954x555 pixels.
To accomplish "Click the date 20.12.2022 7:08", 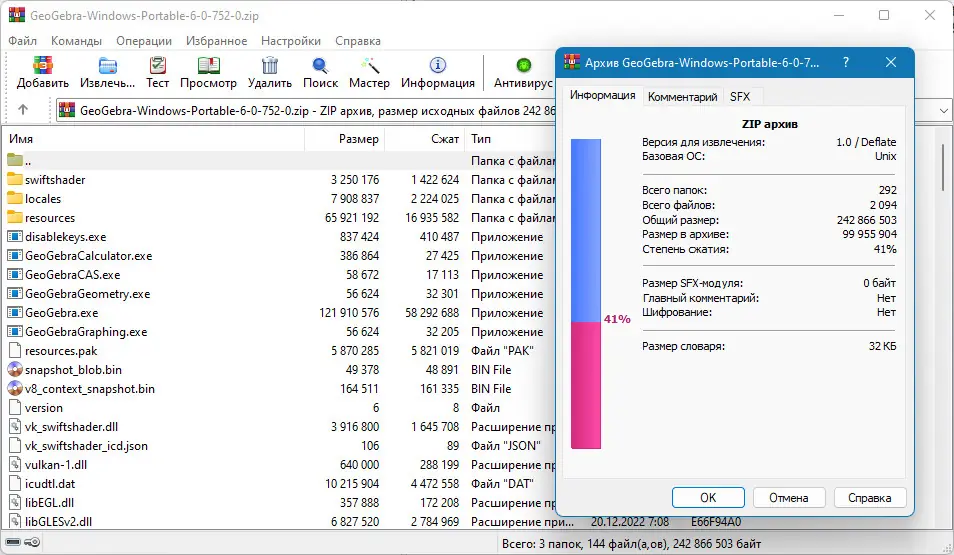I will point(630,522).
